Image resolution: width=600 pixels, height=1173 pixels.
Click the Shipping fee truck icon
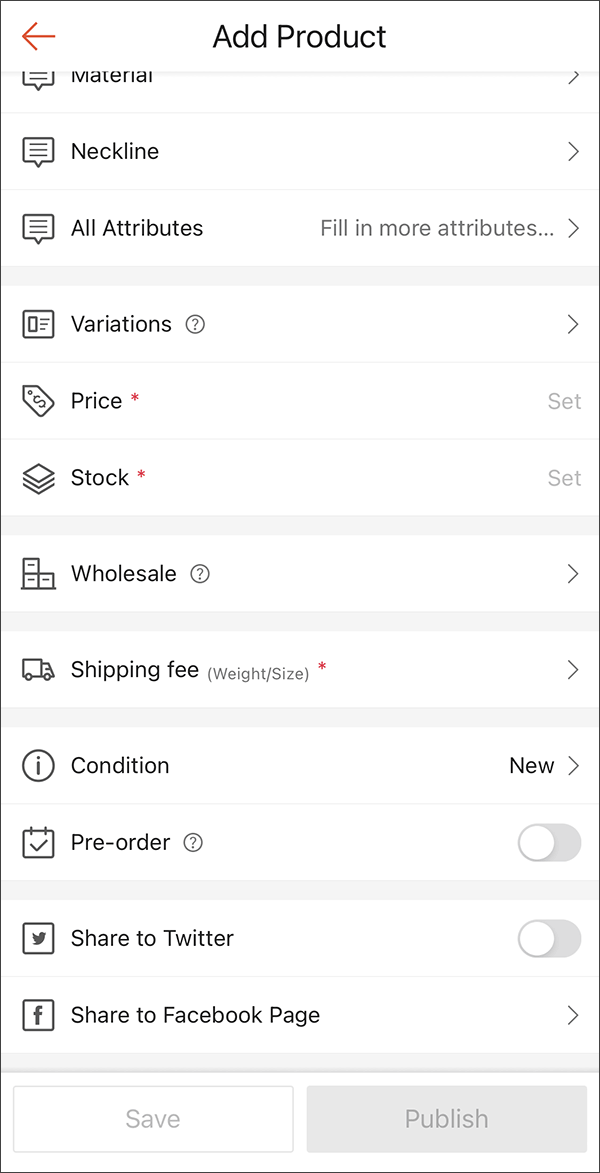click(37, 669)
